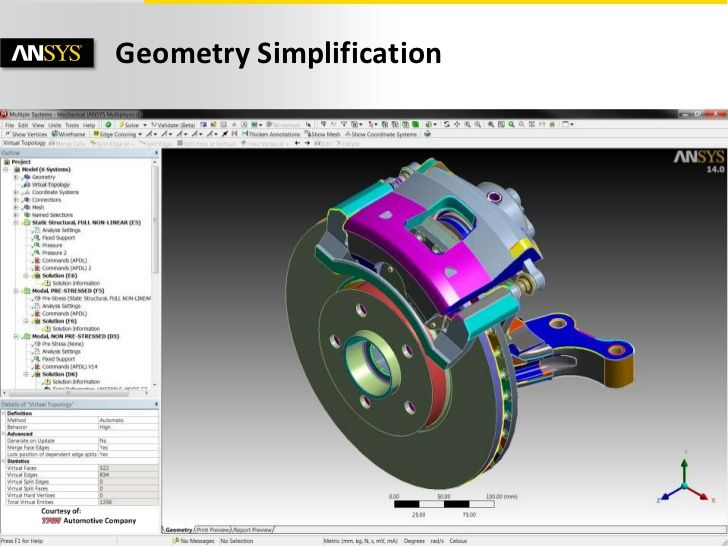Select Modal, PRE-STRESSED (F5) node

[68, 291]
